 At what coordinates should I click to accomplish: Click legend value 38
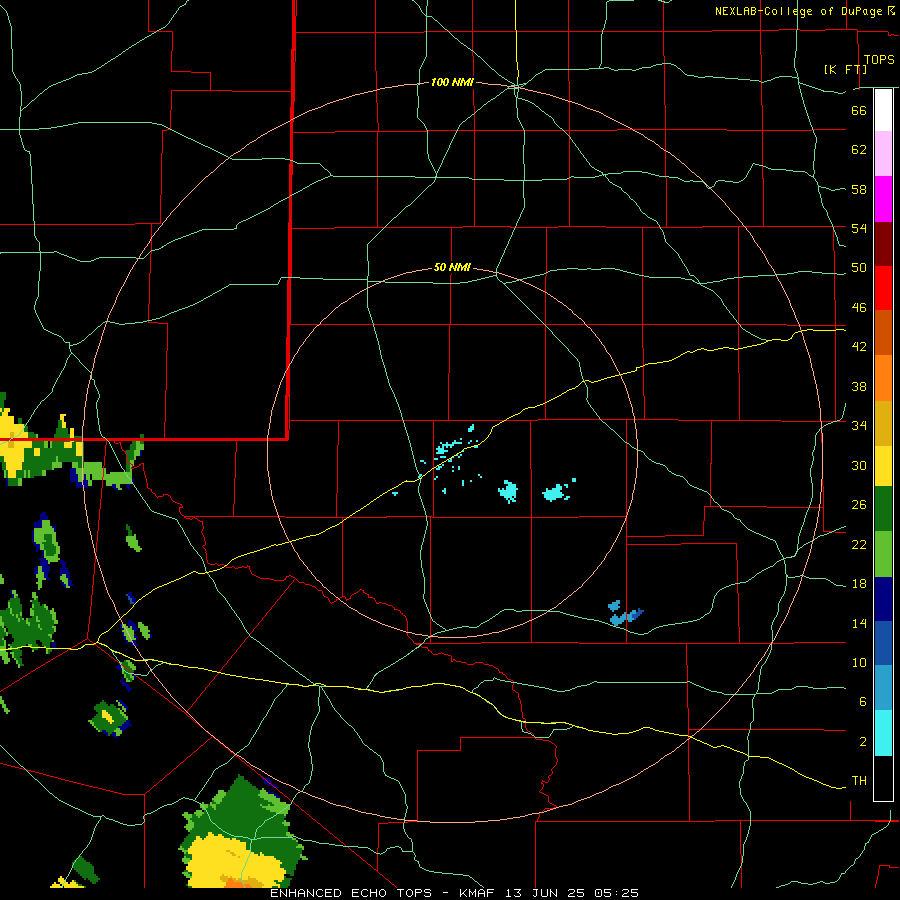[859, 386]
